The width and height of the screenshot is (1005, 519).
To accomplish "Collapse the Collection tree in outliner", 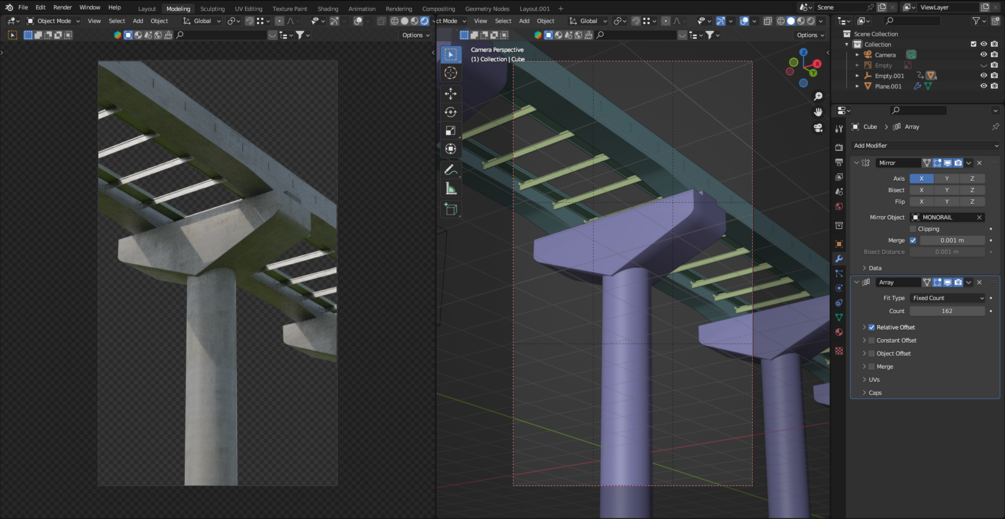I will pyautogui.click(x=847, y=44).
